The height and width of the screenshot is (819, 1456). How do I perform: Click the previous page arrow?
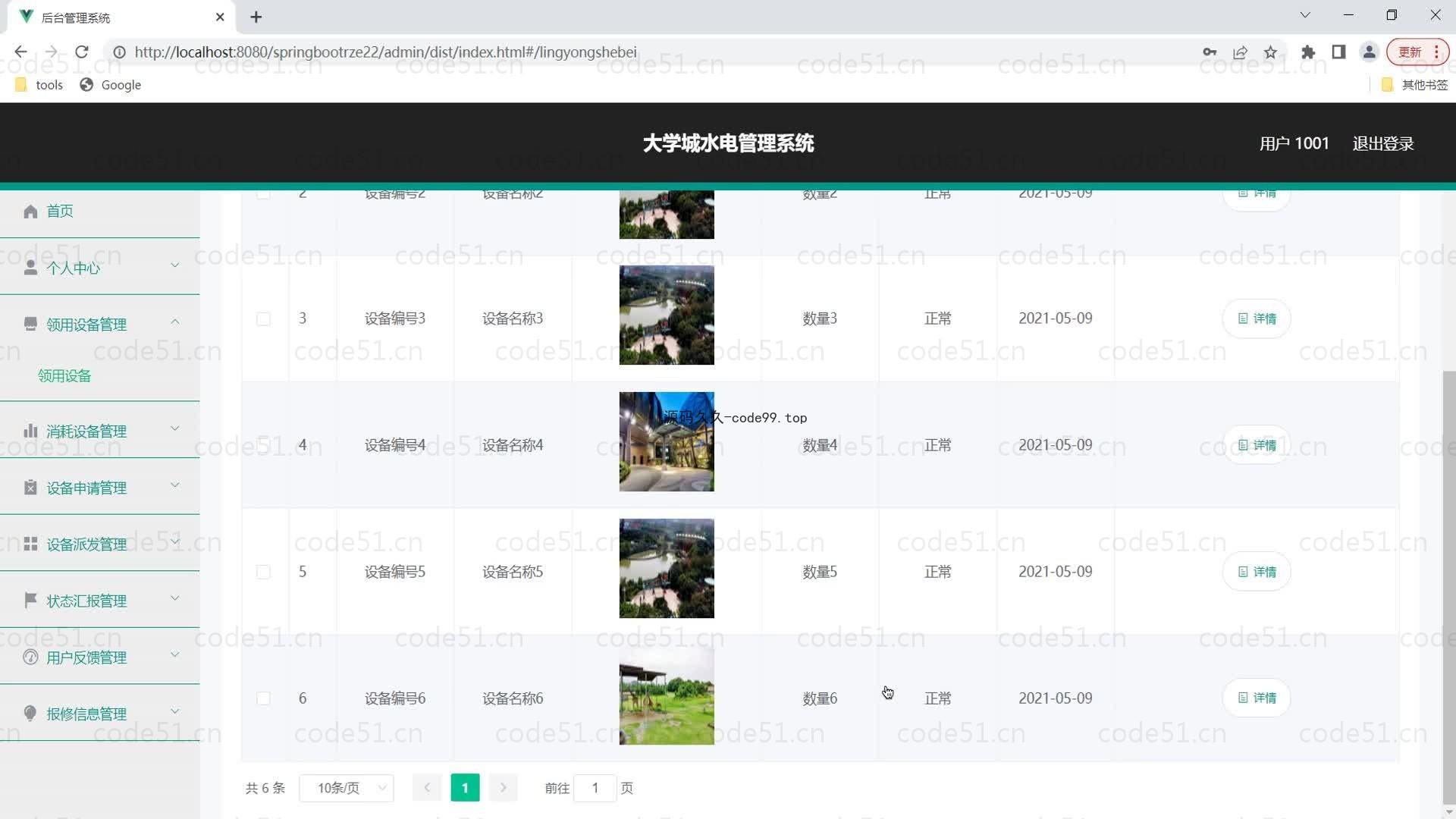point(427,788)
